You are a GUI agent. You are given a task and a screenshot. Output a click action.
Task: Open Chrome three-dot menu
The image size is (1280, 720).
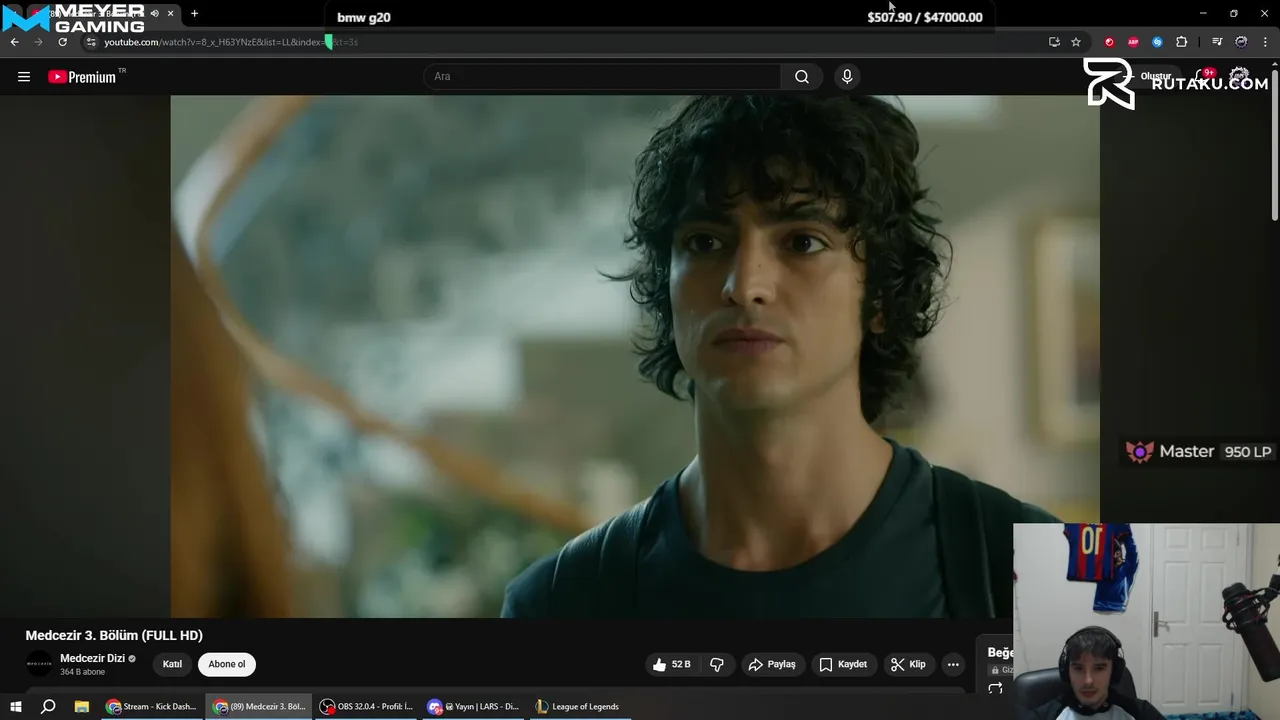point(1265,42)
